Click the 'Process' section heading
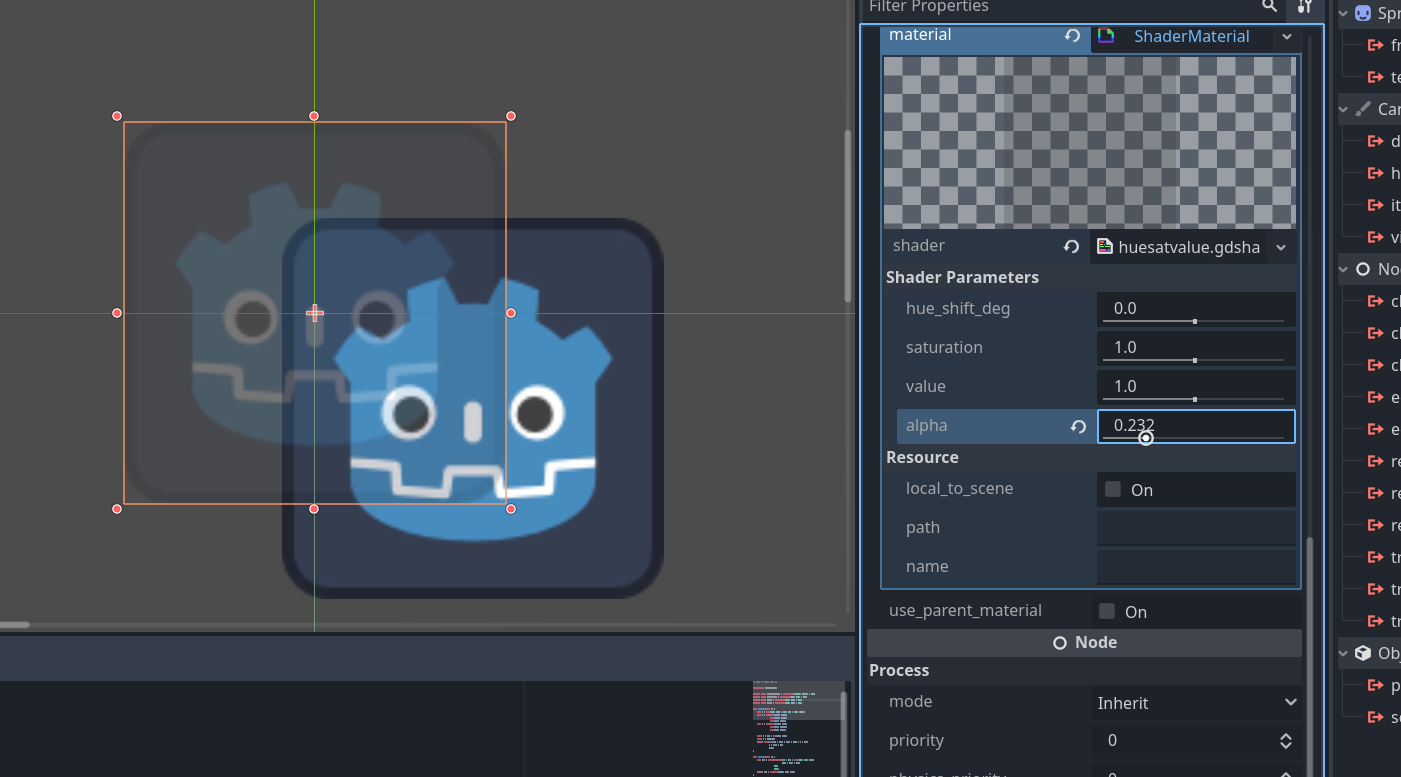1401x777 pixels. click(x=899, y=671)
